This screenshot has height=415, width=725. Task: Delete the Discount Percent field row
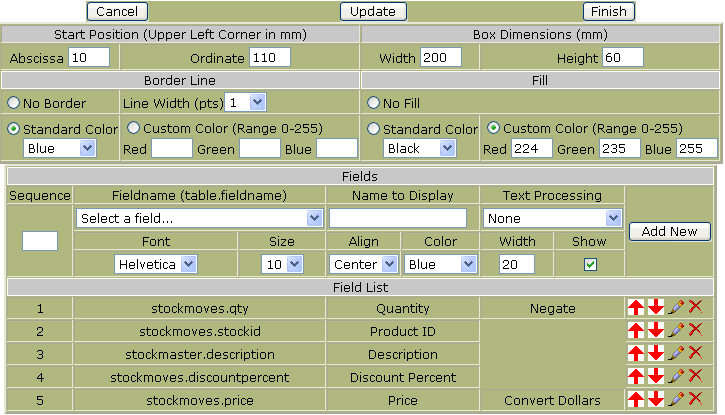coord(696,376)
